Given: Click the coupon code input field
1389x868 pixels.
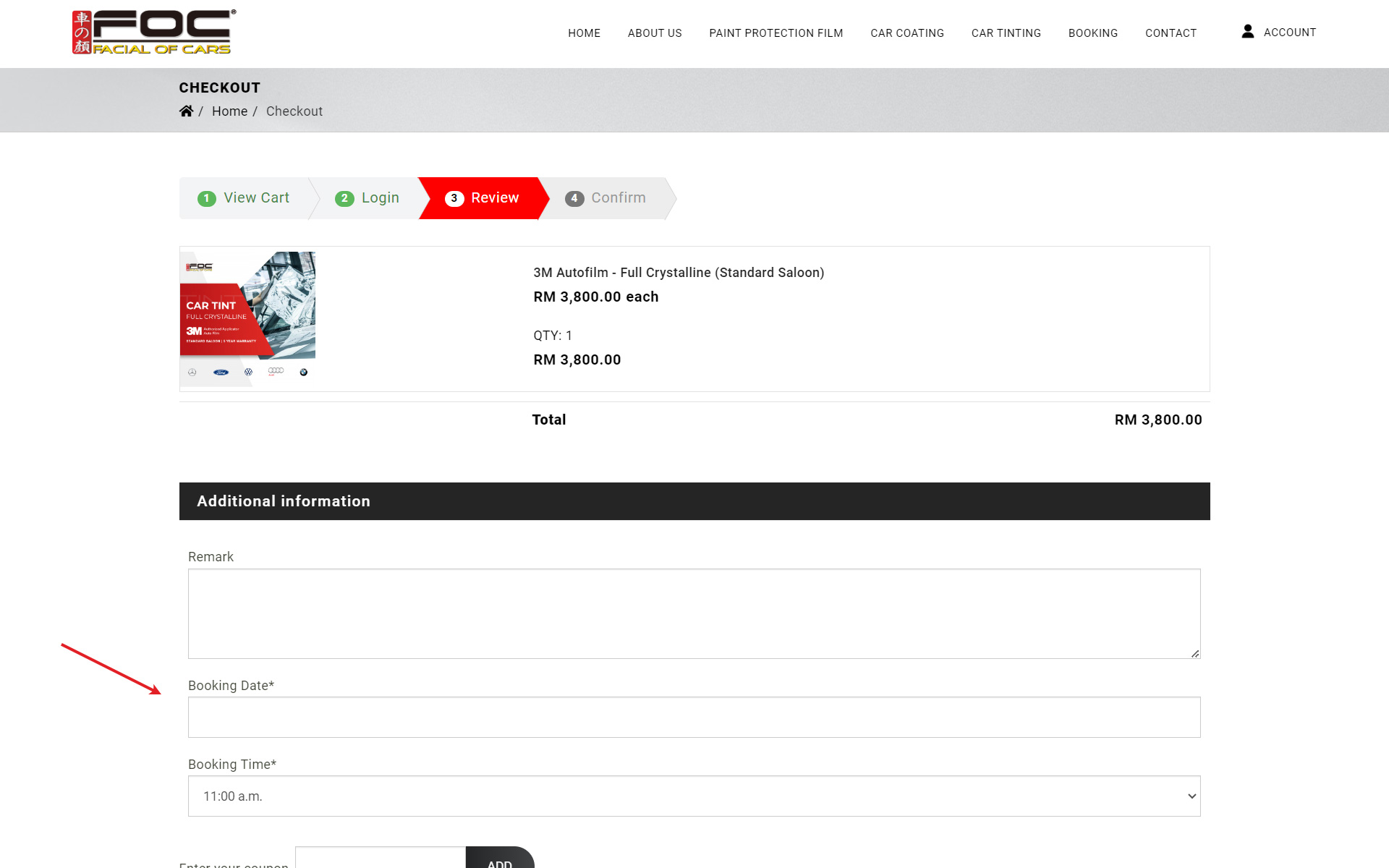Looking at the screenshot, I should tap(380, 859).
